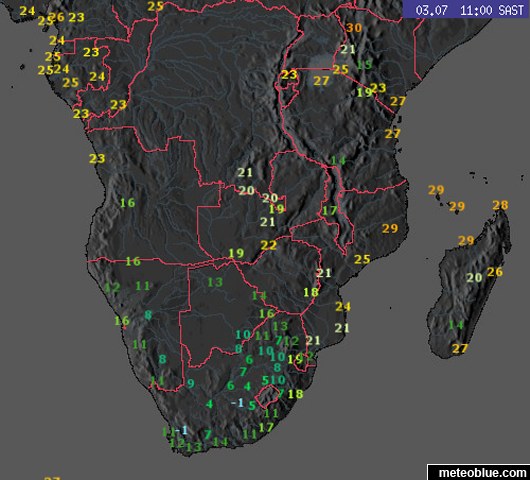Select the 28 reading at Madagascar's northern tip
This screenshot has height=480, width=530.
pos(500,205)
